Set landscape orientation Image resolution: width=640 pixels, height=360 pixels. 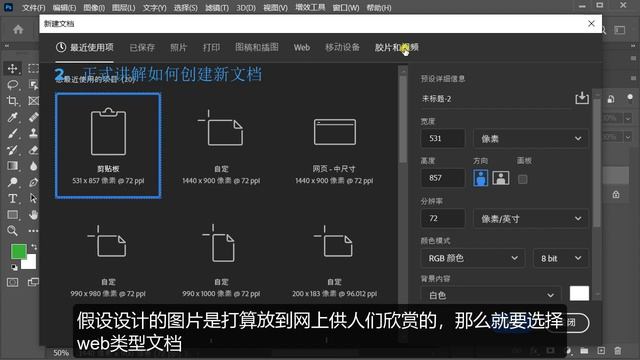tap(501, 178)
